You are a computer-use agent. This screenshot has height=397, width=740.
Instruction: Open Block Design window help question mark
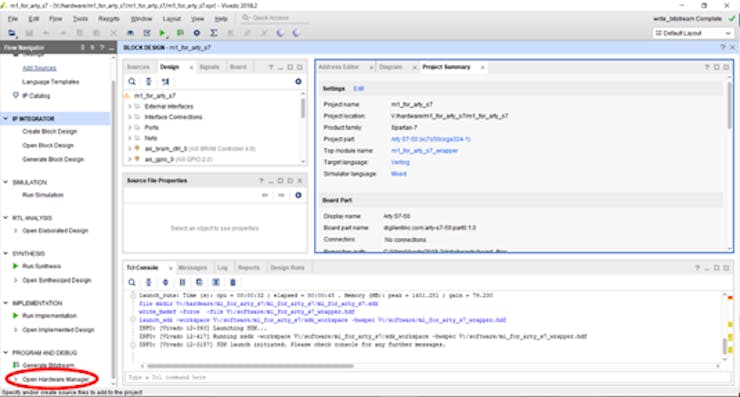point(723,48)
